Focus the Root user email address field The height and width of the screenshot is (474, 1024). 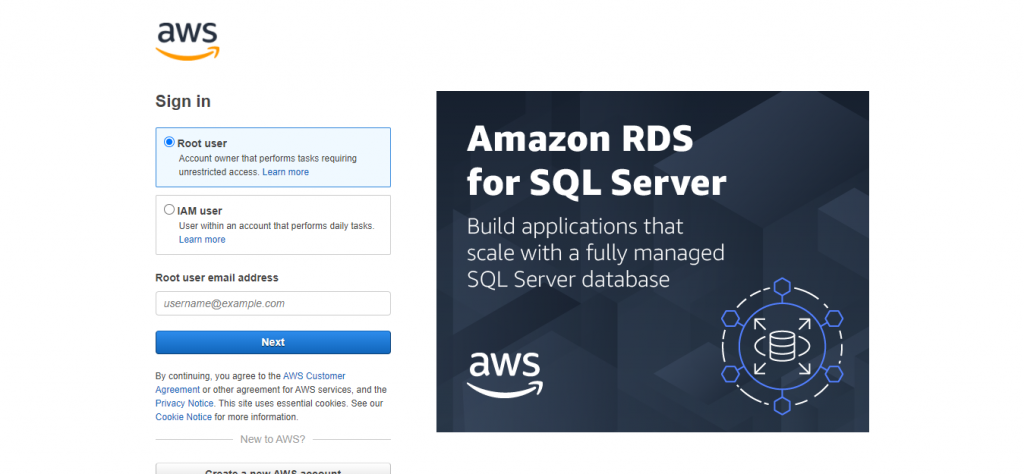[x=273, y=304]
